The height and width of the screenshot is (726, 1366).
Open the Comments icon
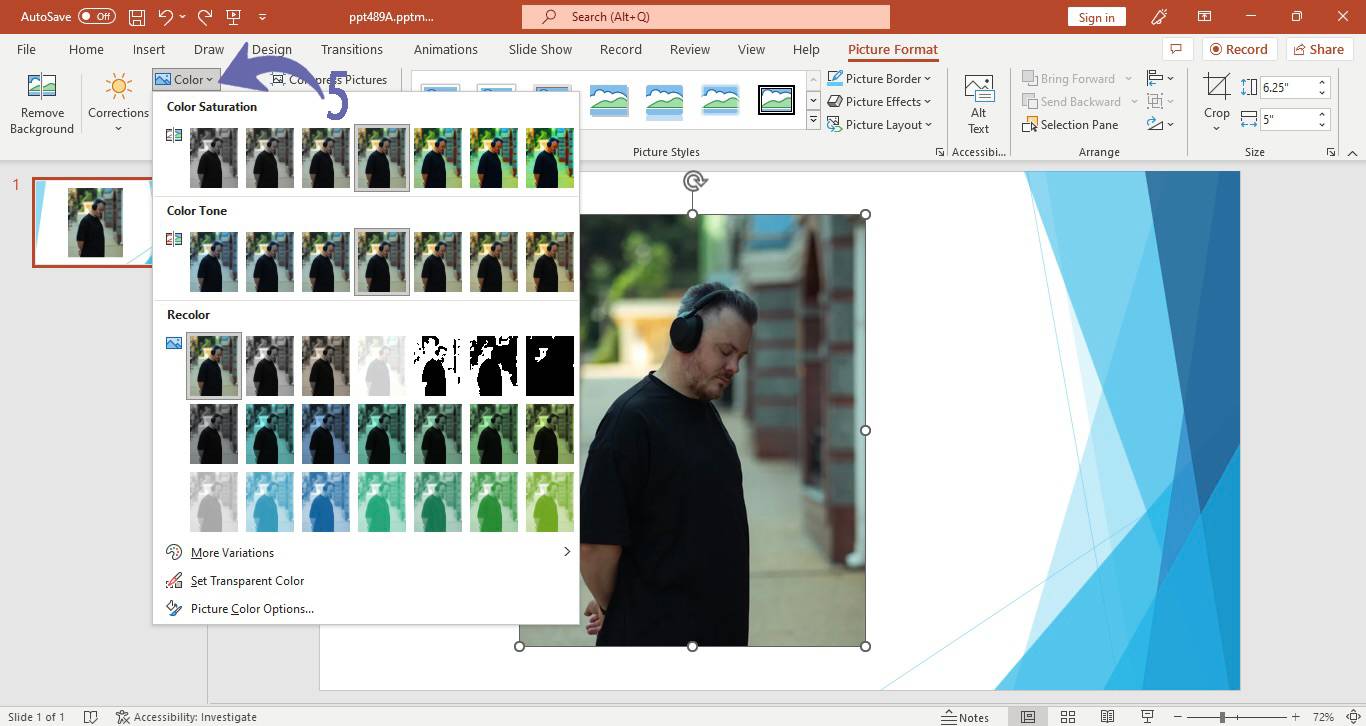pos(1176,49)
